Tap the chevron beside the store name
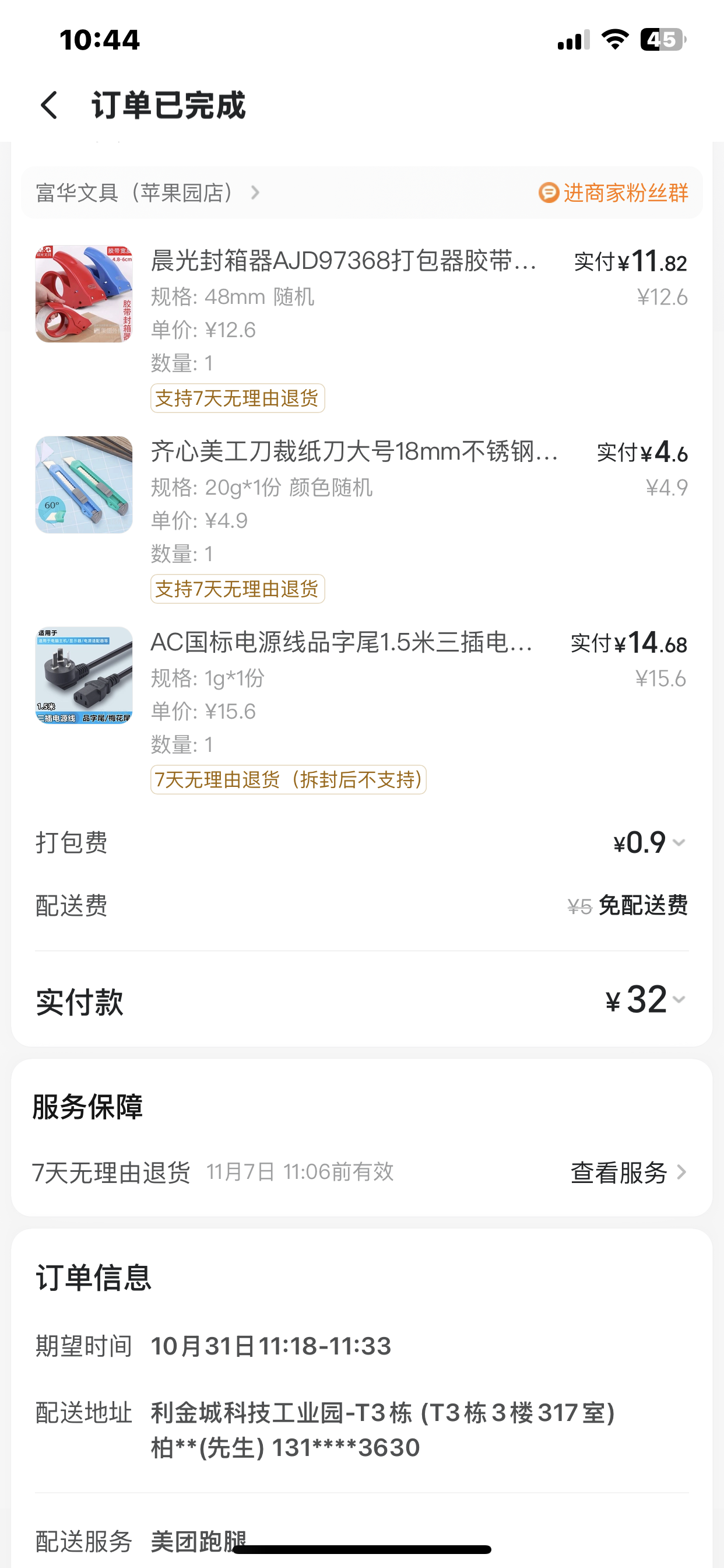The image size is (724, 1568). [x=255, y=193]
